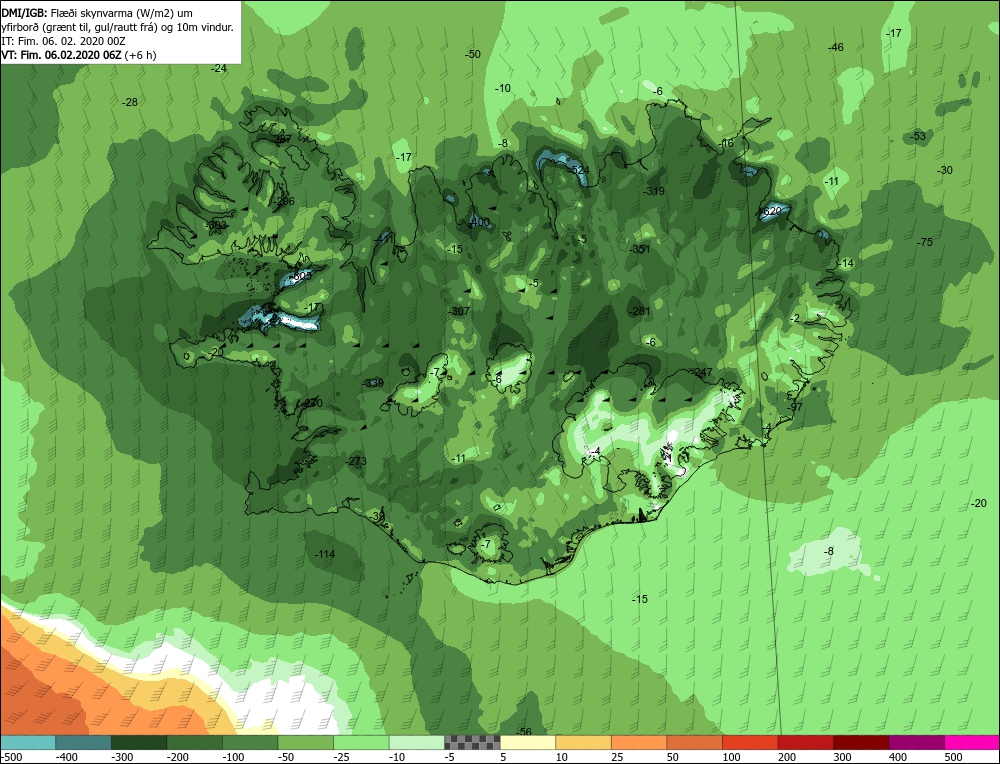The height and width of the screenshot is (764, 1000).
Task: Click the '-500' label on the color scale
Action: (12, 757)
